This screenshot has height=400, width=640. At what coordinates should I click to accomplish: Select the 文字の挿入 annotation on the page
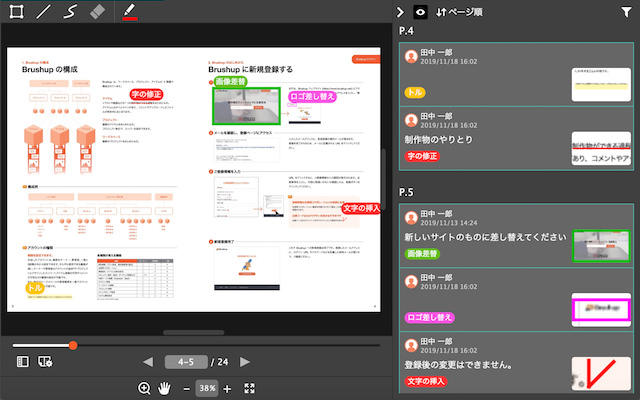(361, 209)
